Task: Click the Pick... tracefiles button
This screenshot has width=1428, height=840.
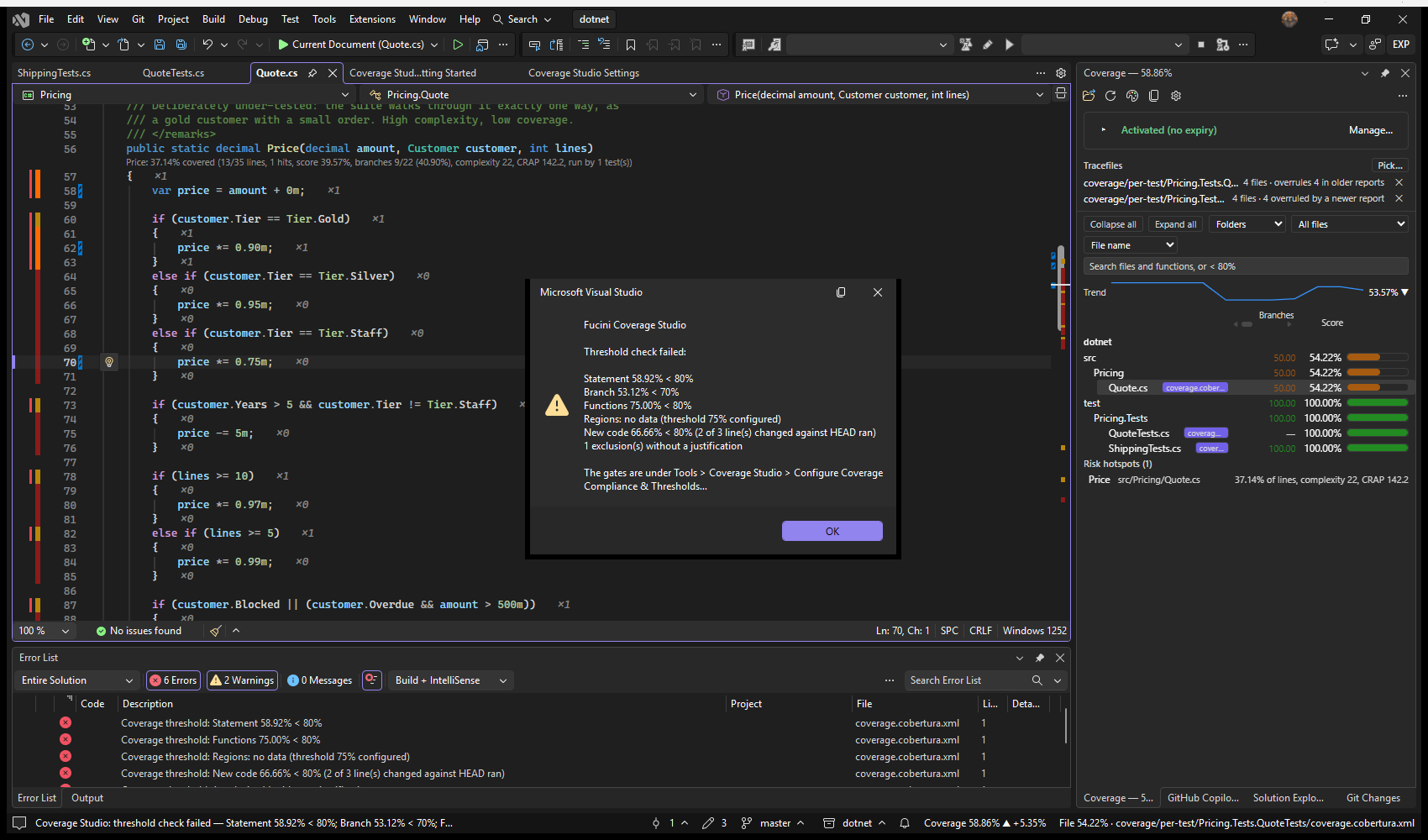Action: 1389,165
